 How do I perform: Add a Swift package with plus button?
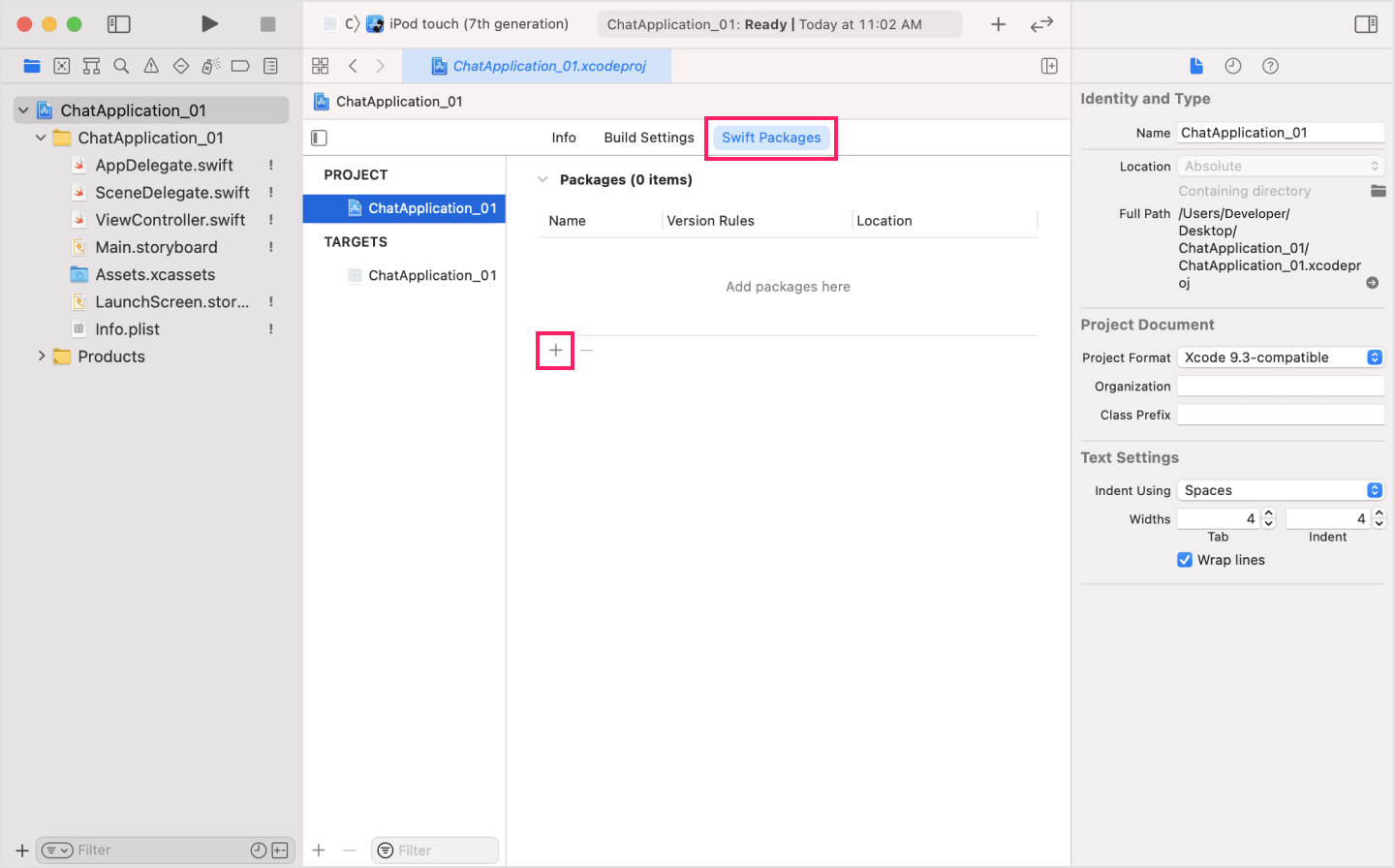click(555, 350)
